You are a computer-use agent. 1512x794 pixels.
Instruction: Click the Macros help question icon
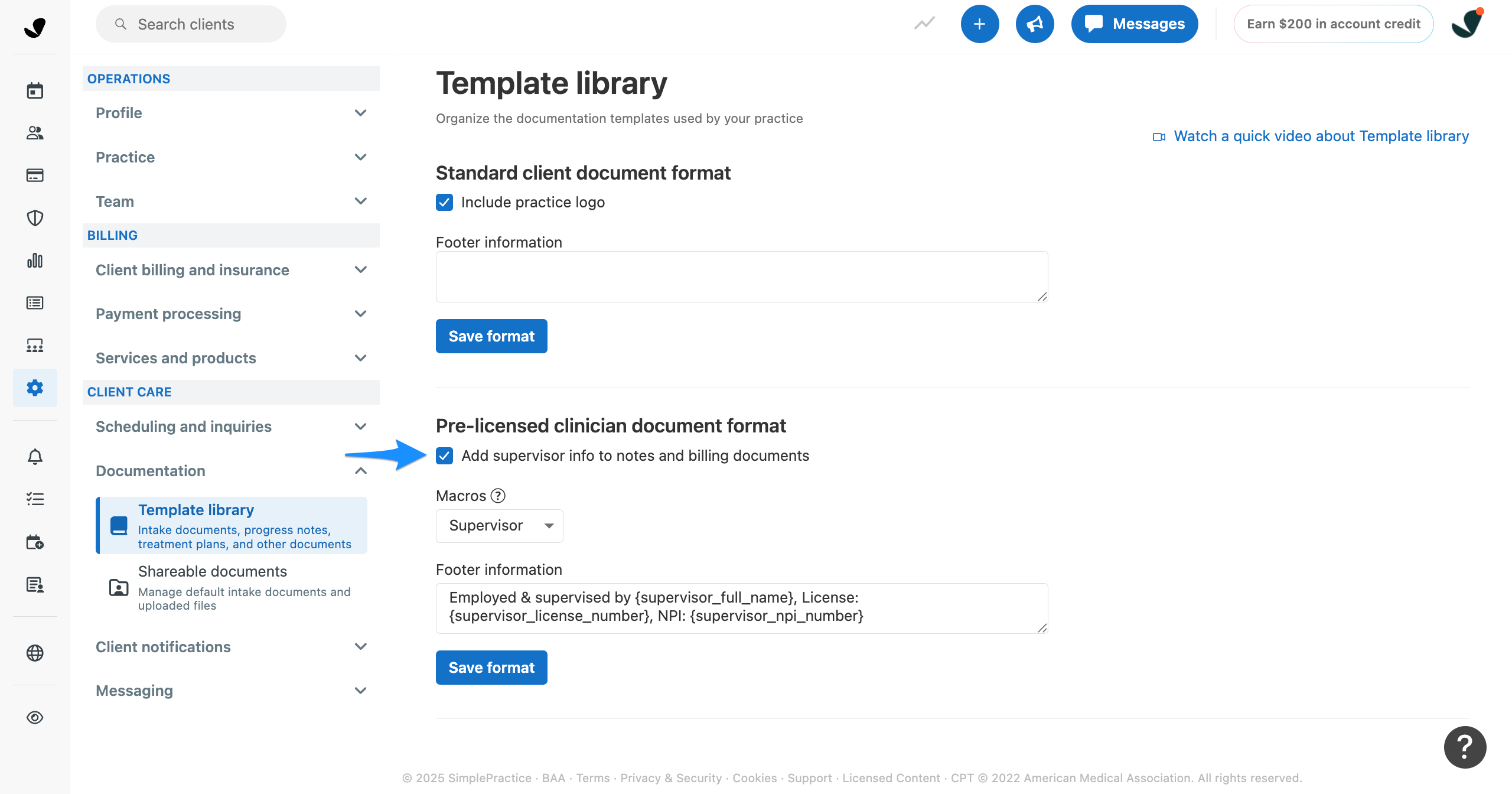click(x=498, y=496)
